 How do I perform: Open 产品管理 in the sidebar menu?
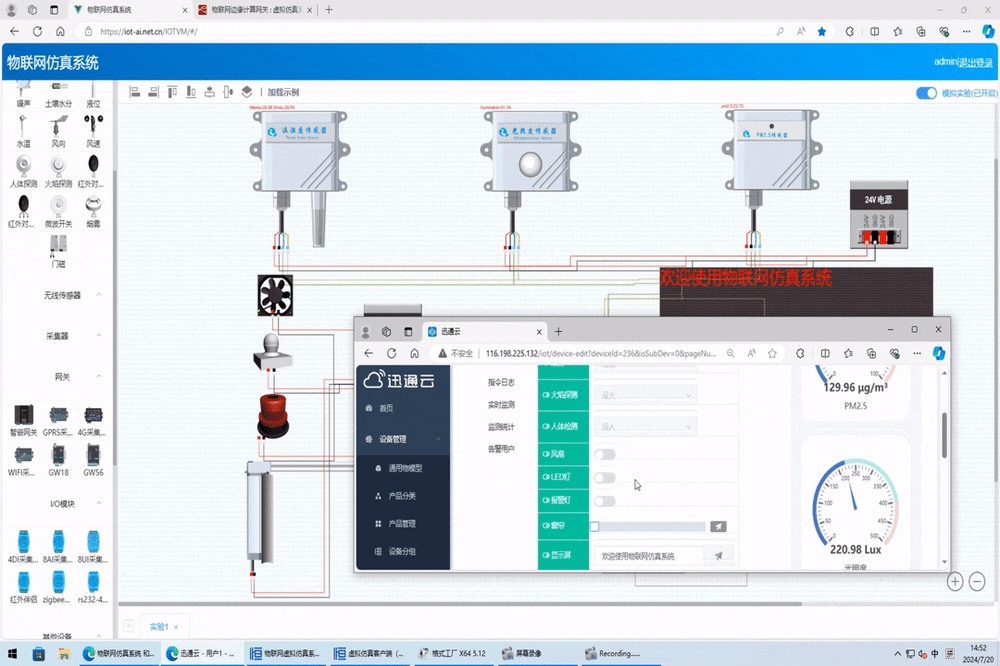401,523
